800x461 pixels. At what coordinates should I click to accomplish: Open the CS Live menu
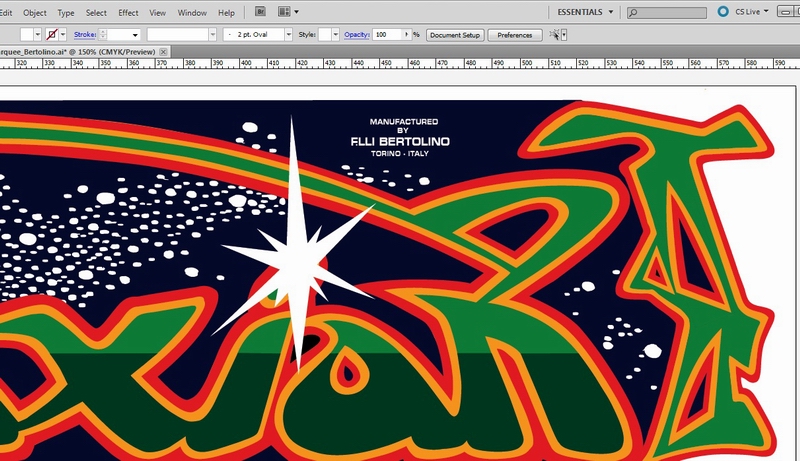click(752, 11)
